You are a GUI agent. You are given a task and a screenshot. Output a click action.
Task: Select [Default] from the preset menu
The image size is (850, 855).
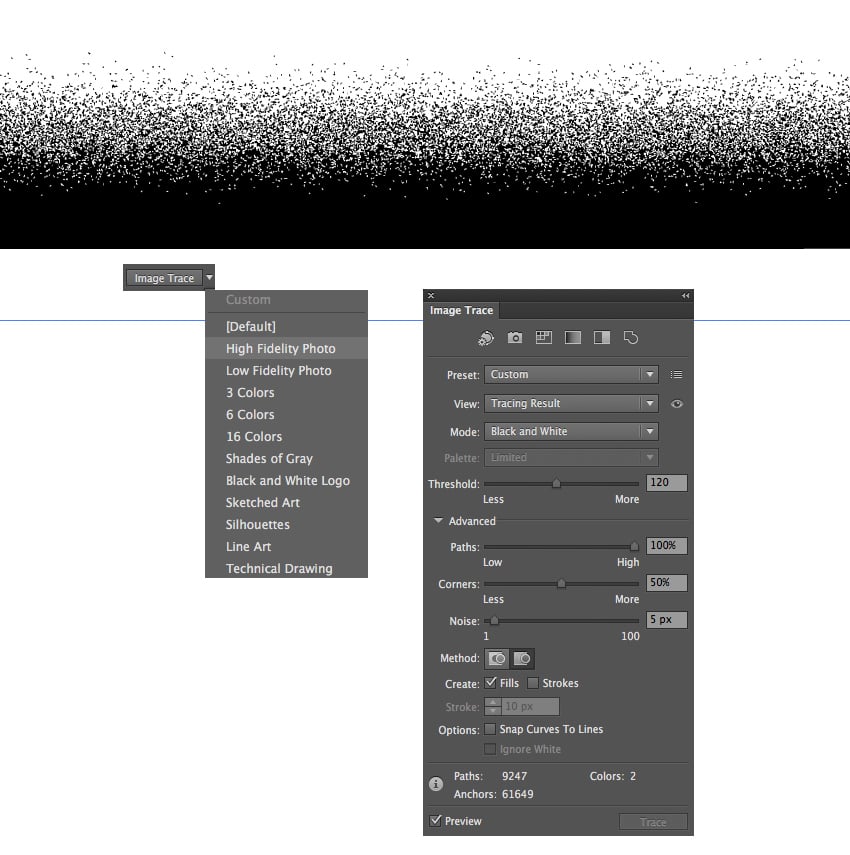286,327
